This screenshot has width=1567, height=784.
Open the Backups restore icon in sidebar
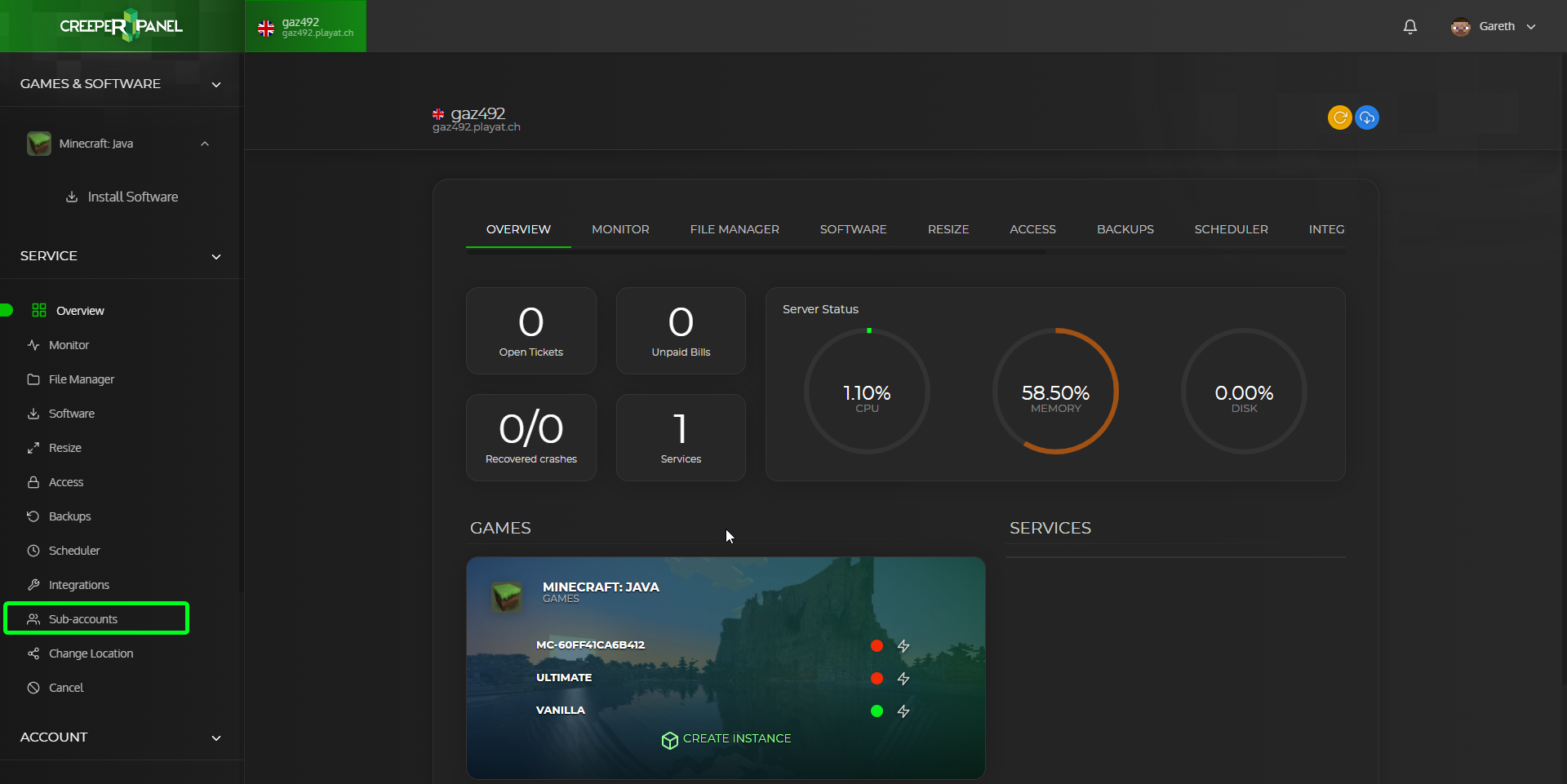tap(33, 516)
